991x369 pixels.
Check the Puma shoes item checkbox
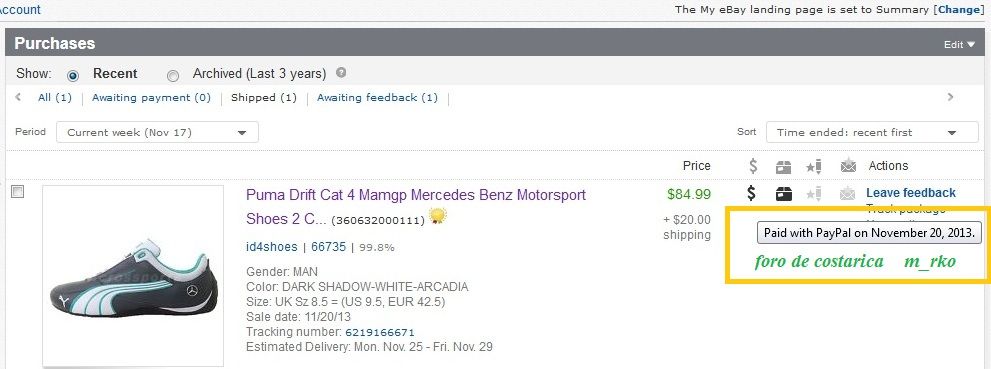(x=18, y=191)
